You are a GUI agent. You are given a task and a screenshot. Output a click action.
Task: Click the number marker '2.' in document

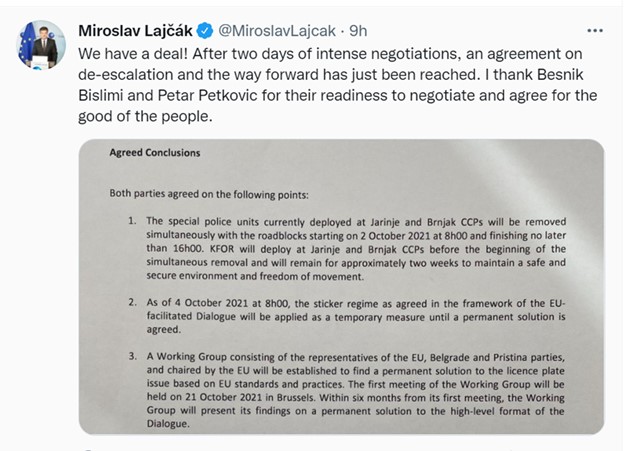point(133,302)
